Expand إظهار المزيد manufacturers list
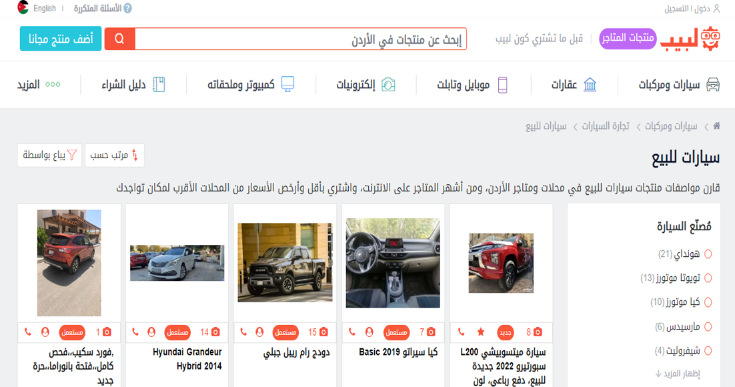Viewport: 735px width, 387px height. coord(678,374)
